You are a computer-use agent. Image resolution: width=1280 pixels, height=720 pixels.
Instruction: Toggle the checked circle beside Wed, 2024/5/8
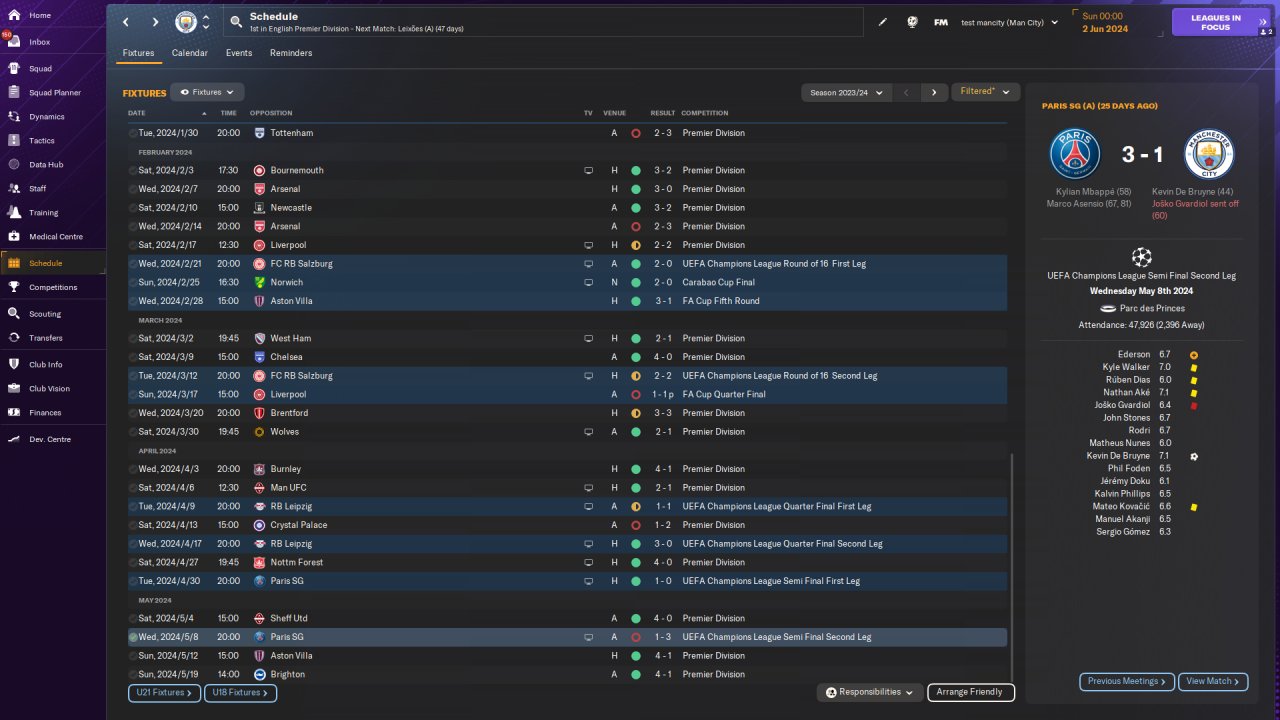point(133,637)
